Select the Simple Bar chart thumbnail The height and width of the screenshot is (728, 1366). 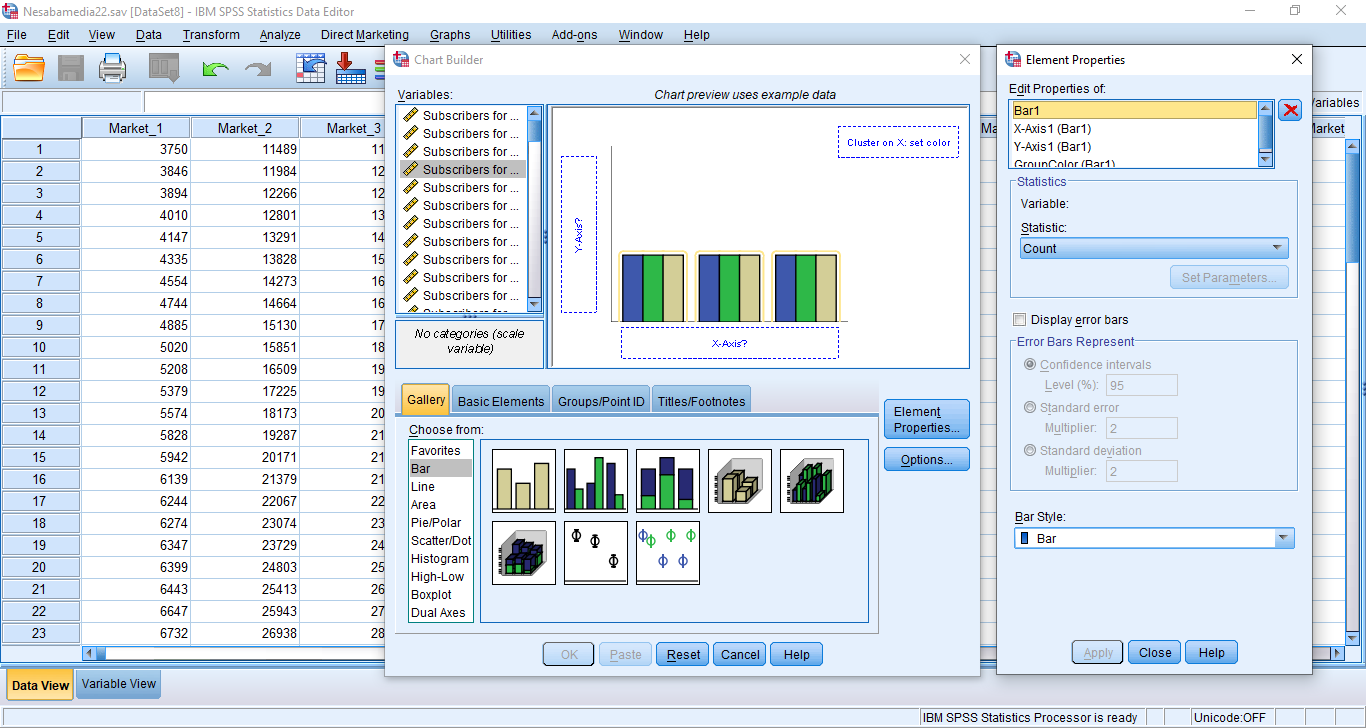[x=523, y=481]
